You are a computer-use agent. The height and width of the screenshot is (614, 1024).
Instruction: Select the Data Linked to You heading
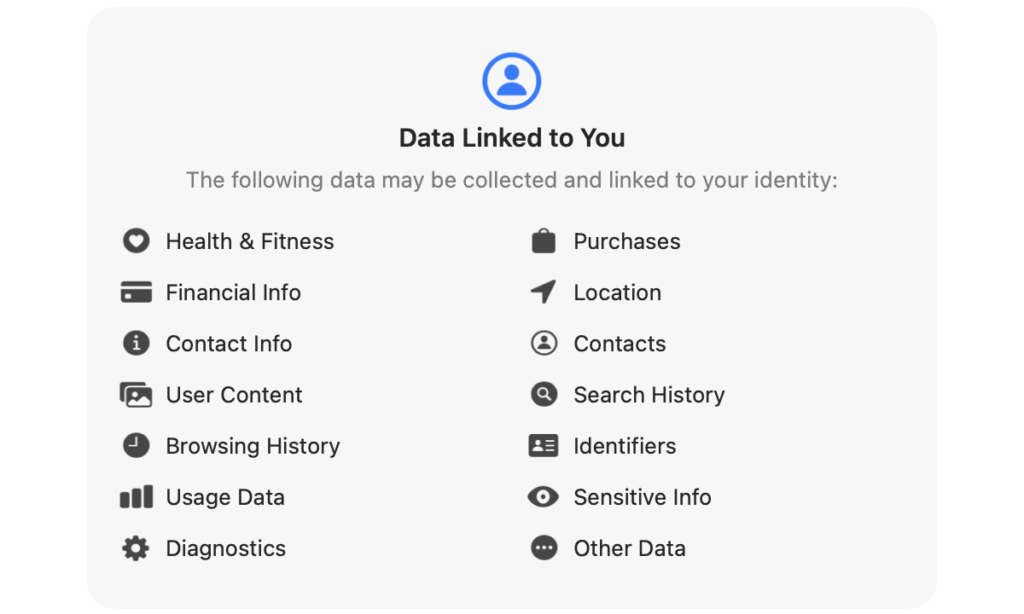(512, 137)
